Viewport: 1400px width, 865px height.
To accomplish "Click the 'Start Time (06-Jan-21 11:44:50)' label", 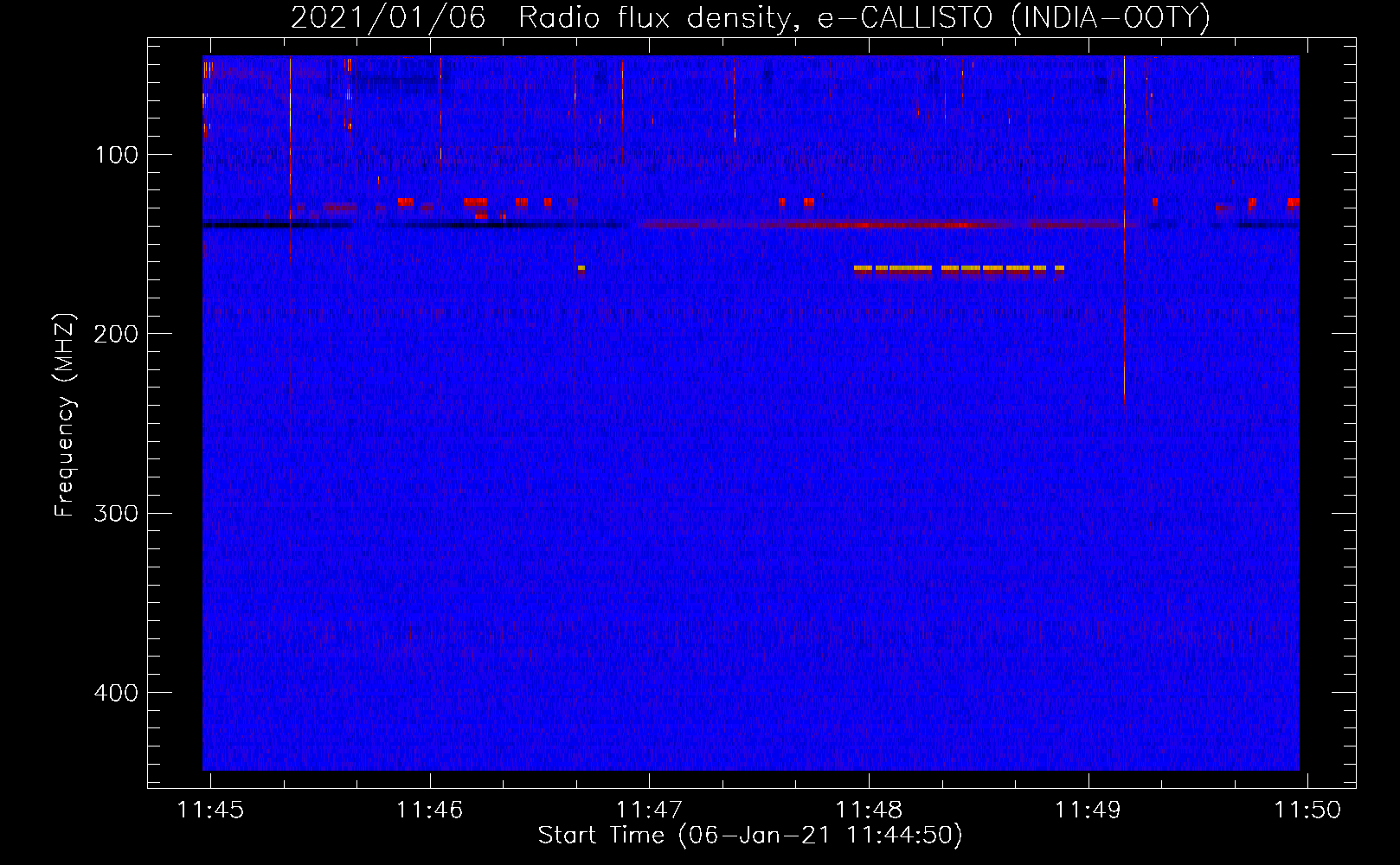I will pos(750,836).
